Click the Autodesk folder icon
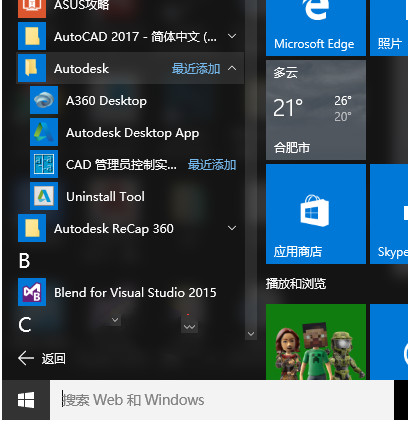 coord(32,68)
